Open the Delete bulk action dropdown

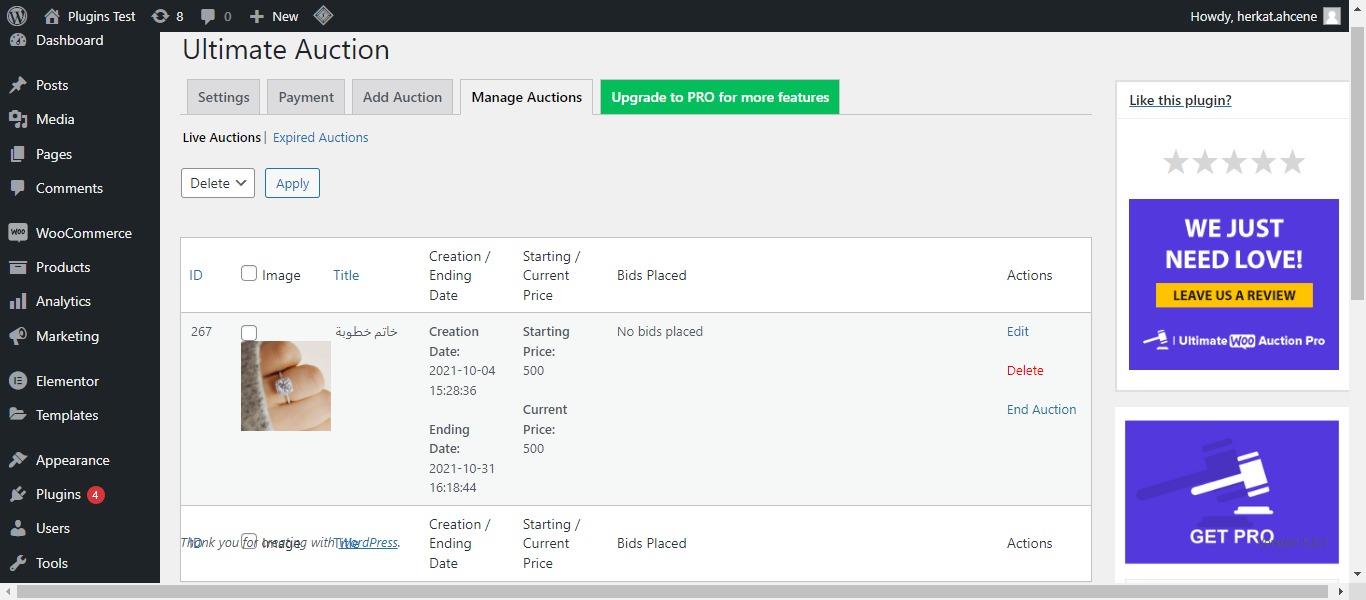(x=218, y=183)
